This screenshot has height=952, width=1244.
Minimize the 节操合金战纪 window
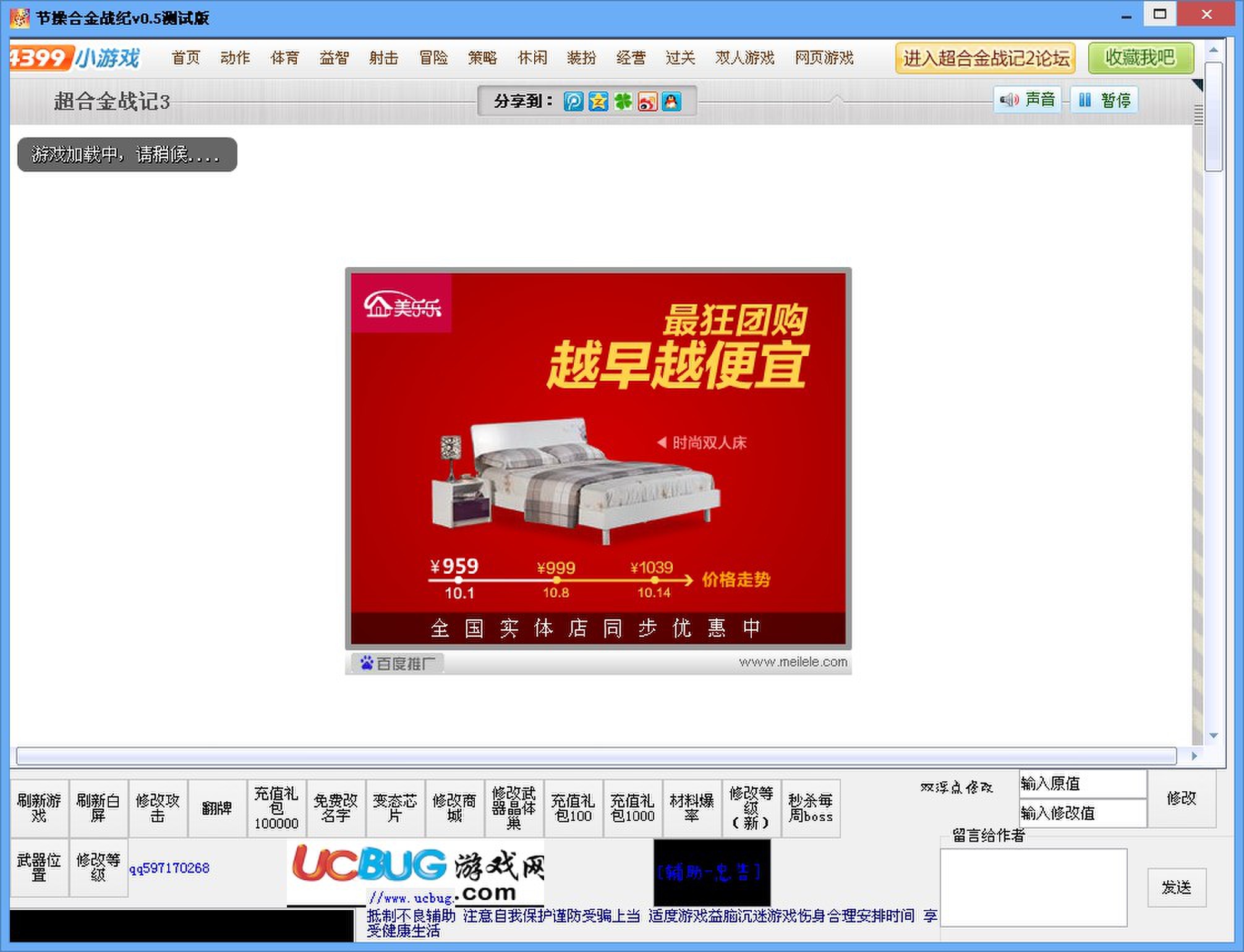1127,17
